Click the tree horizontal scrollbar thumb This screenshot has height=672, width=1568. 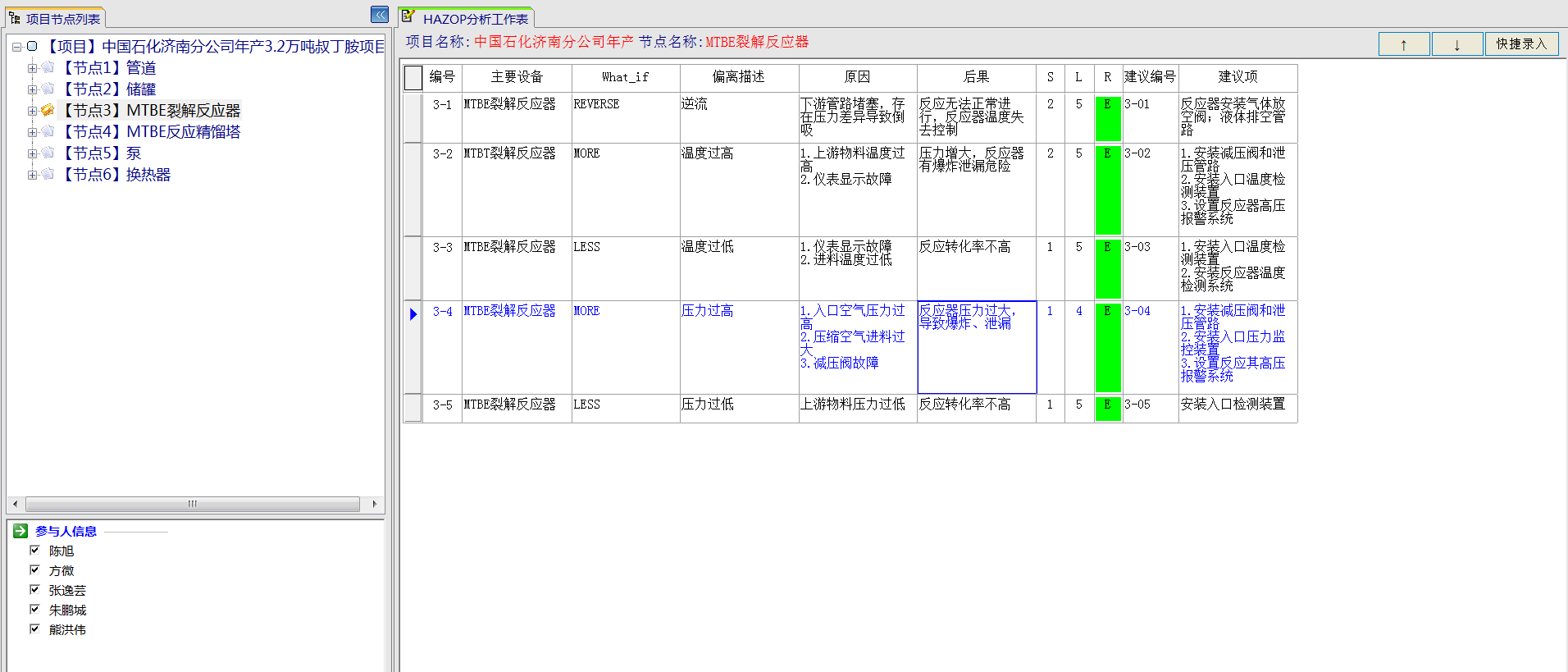pyautogui.click(x=193, y=504)
